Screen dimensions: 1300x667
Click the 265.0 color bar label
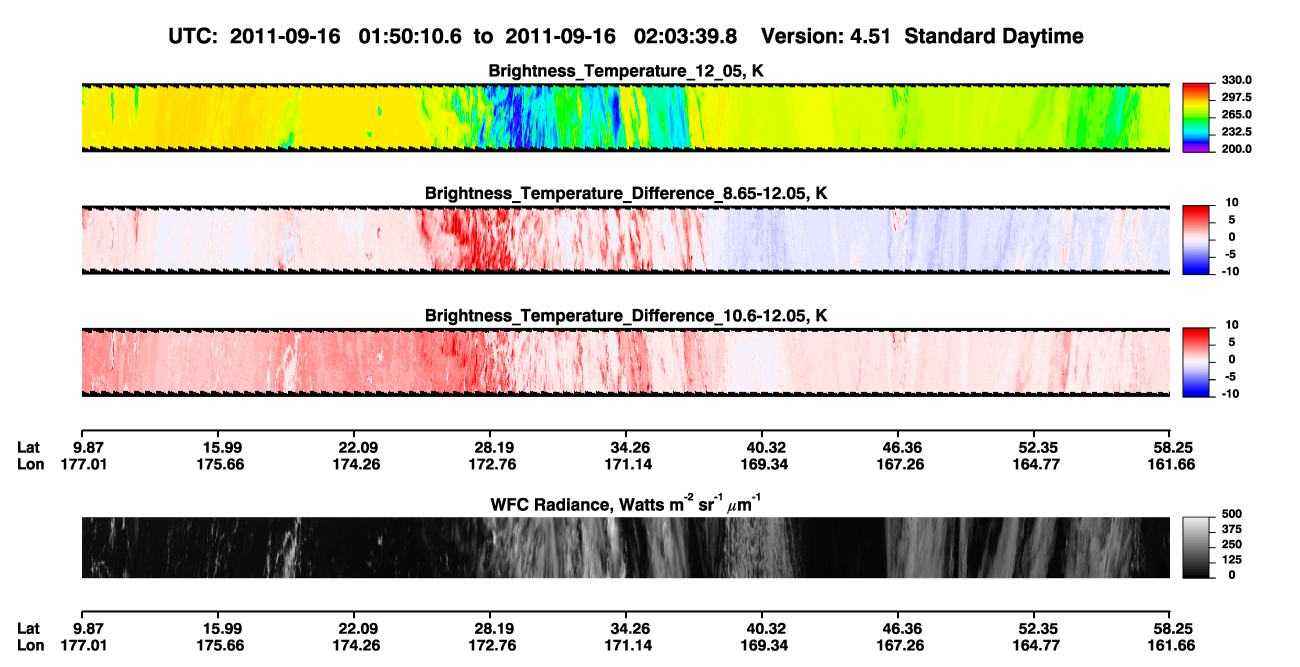coord(1235,114)
